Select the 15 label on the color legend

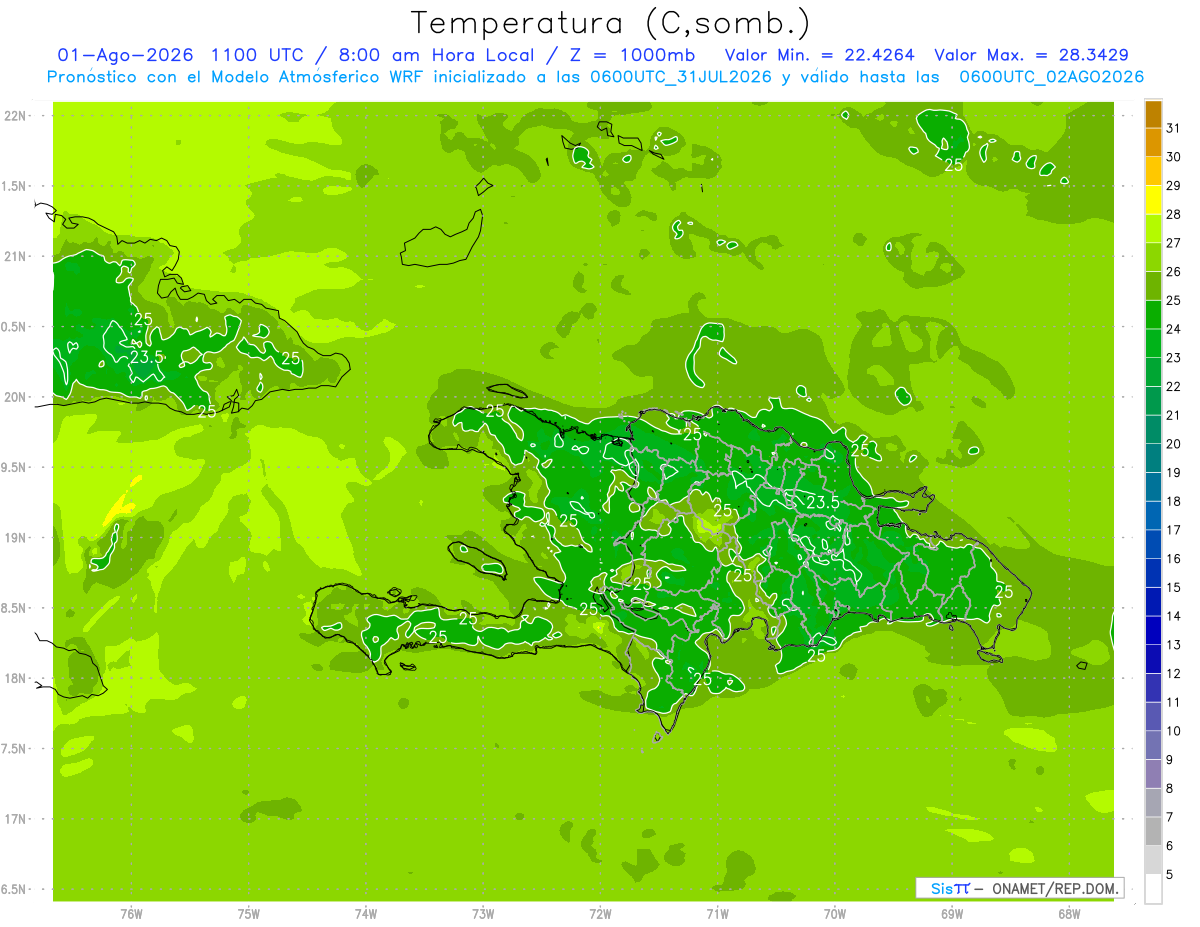(1174, 587)
